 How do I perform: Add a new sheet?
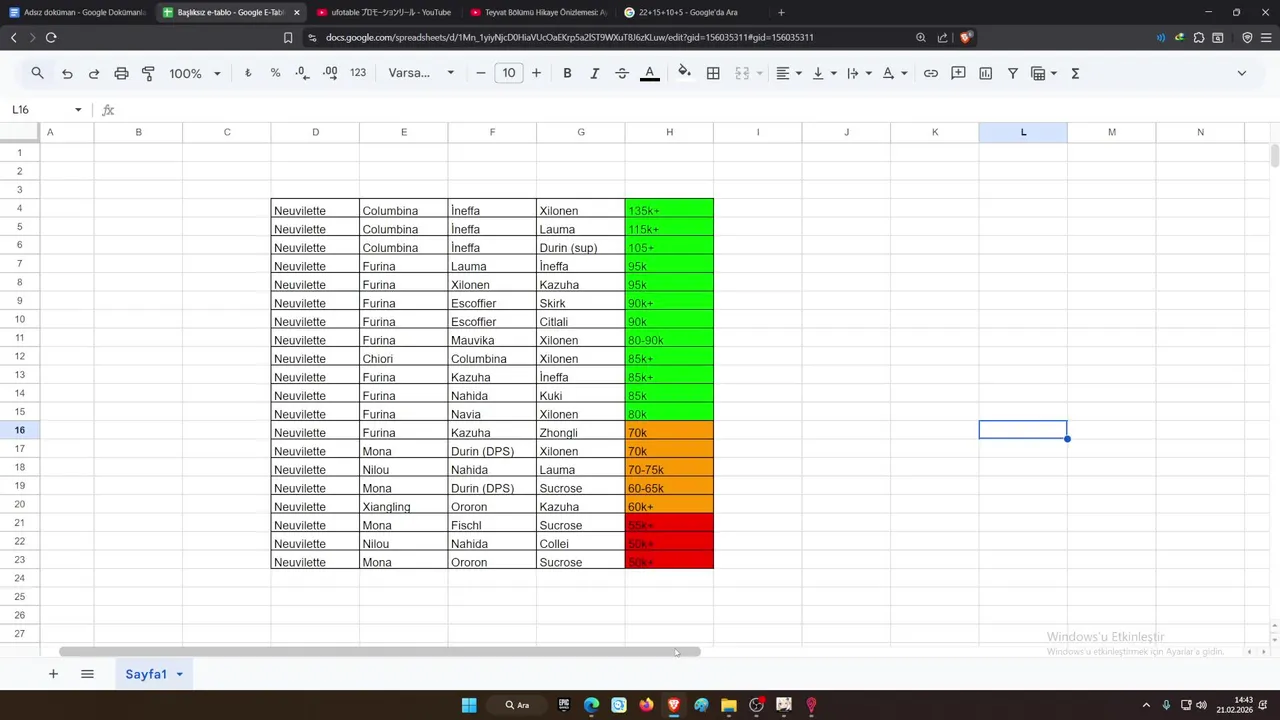[x=53, y=674]
